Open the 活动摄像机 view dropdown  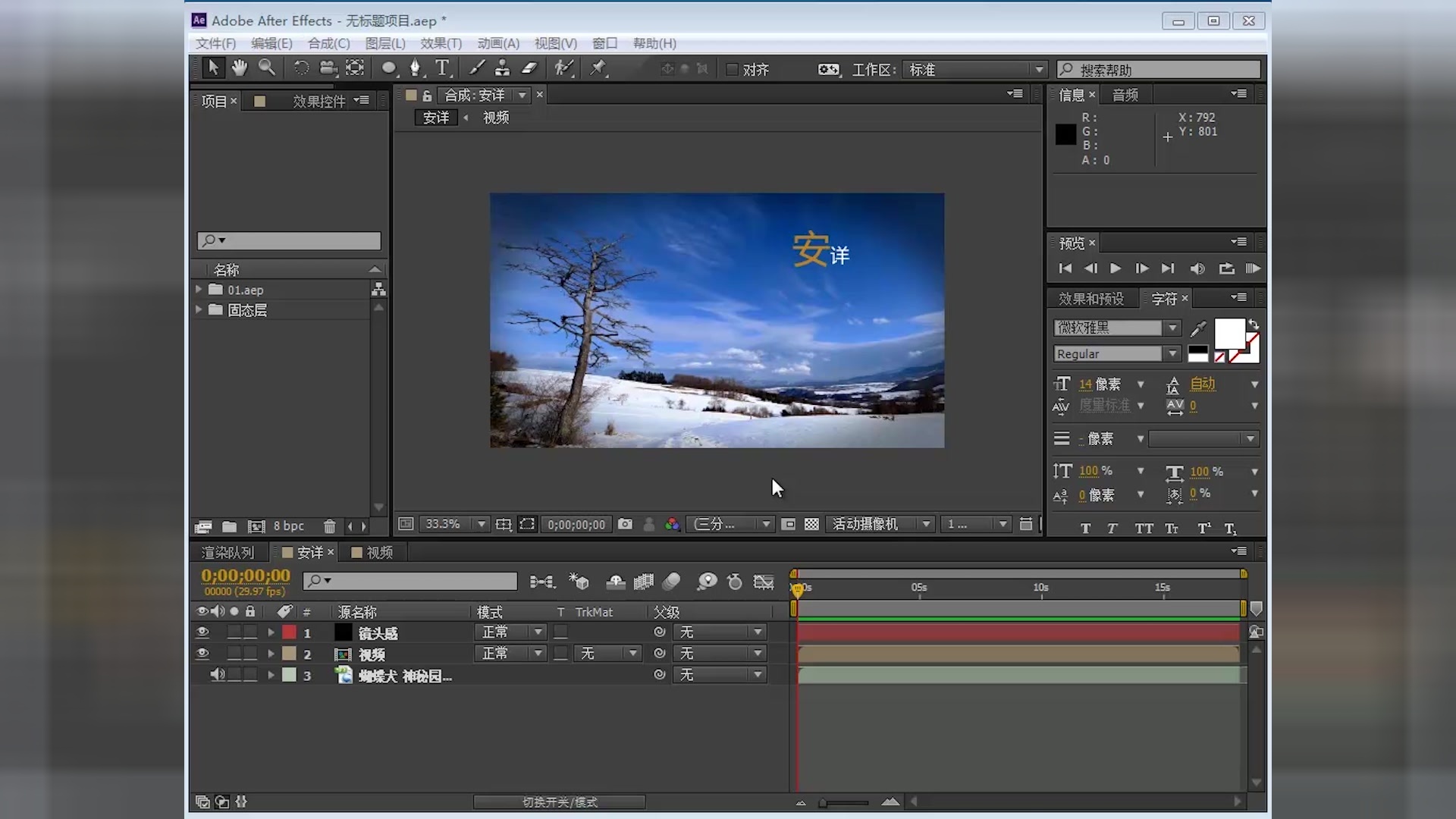click(880, 524)
